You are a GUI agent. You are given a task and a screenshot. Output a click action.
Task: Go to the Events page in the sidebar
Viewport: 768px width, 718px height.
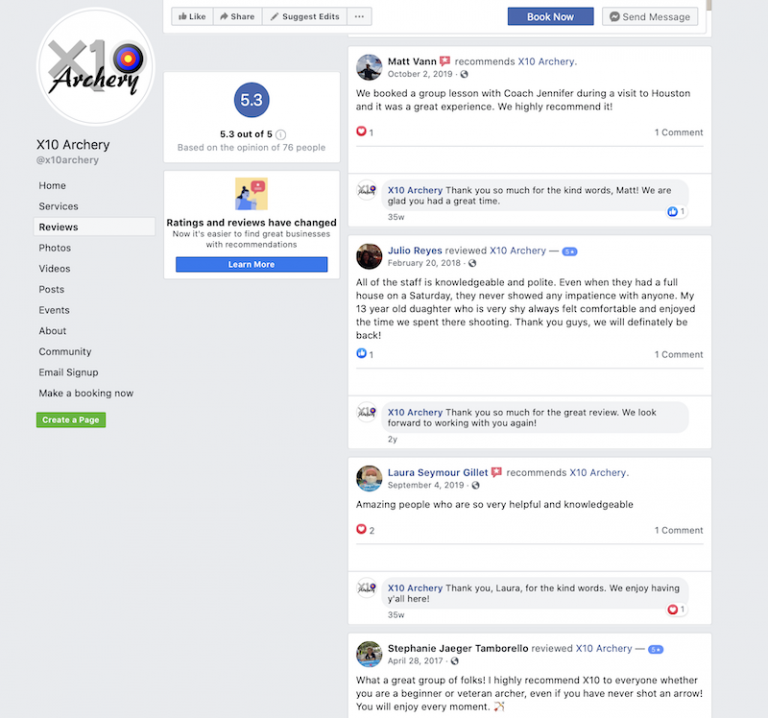pyautogui.click(x=54, y=310)
